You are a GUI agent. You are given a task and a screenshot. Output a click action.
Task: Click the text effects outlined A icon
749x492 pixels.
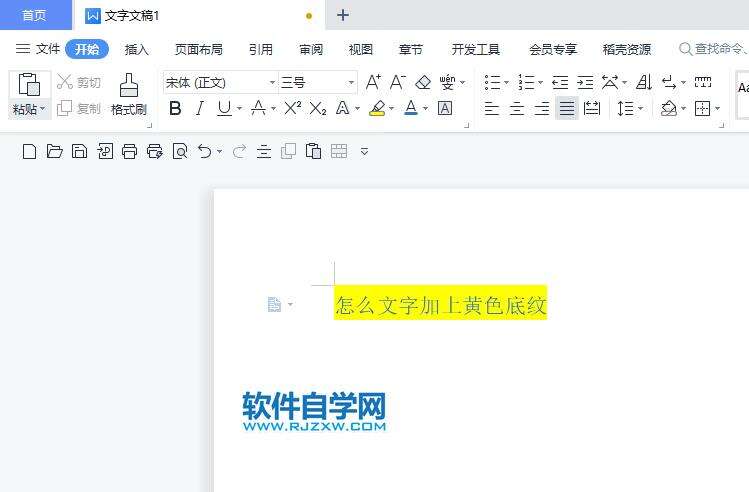(x=342, y=108)
